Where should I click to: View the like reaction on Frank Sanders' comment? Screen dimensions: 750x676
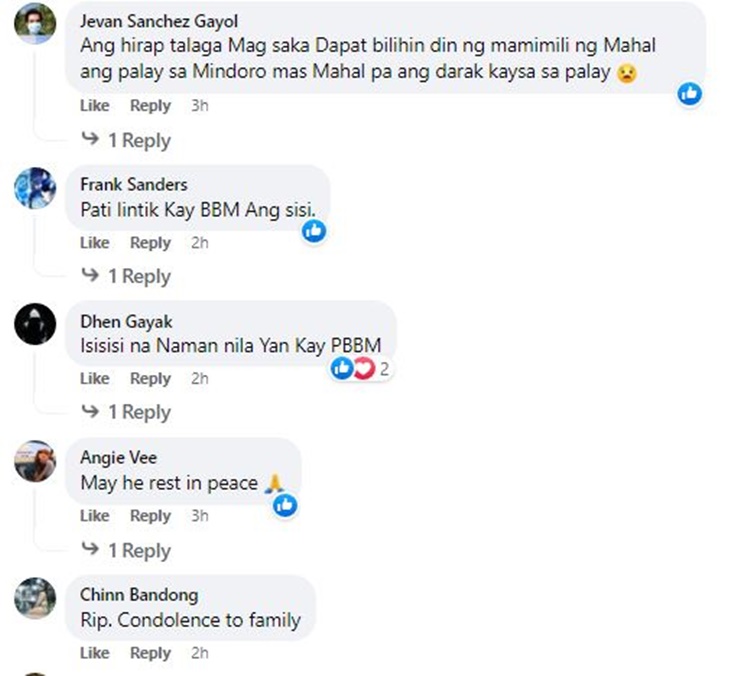(x=314, y=231)
